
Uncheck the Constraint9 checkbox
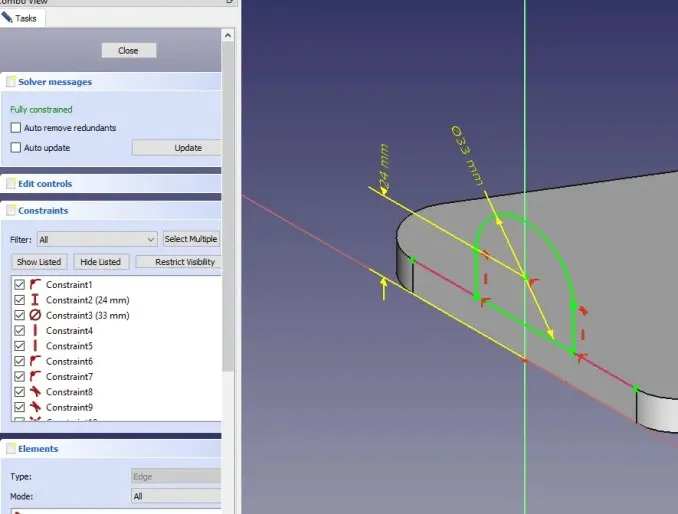point(19,407)
